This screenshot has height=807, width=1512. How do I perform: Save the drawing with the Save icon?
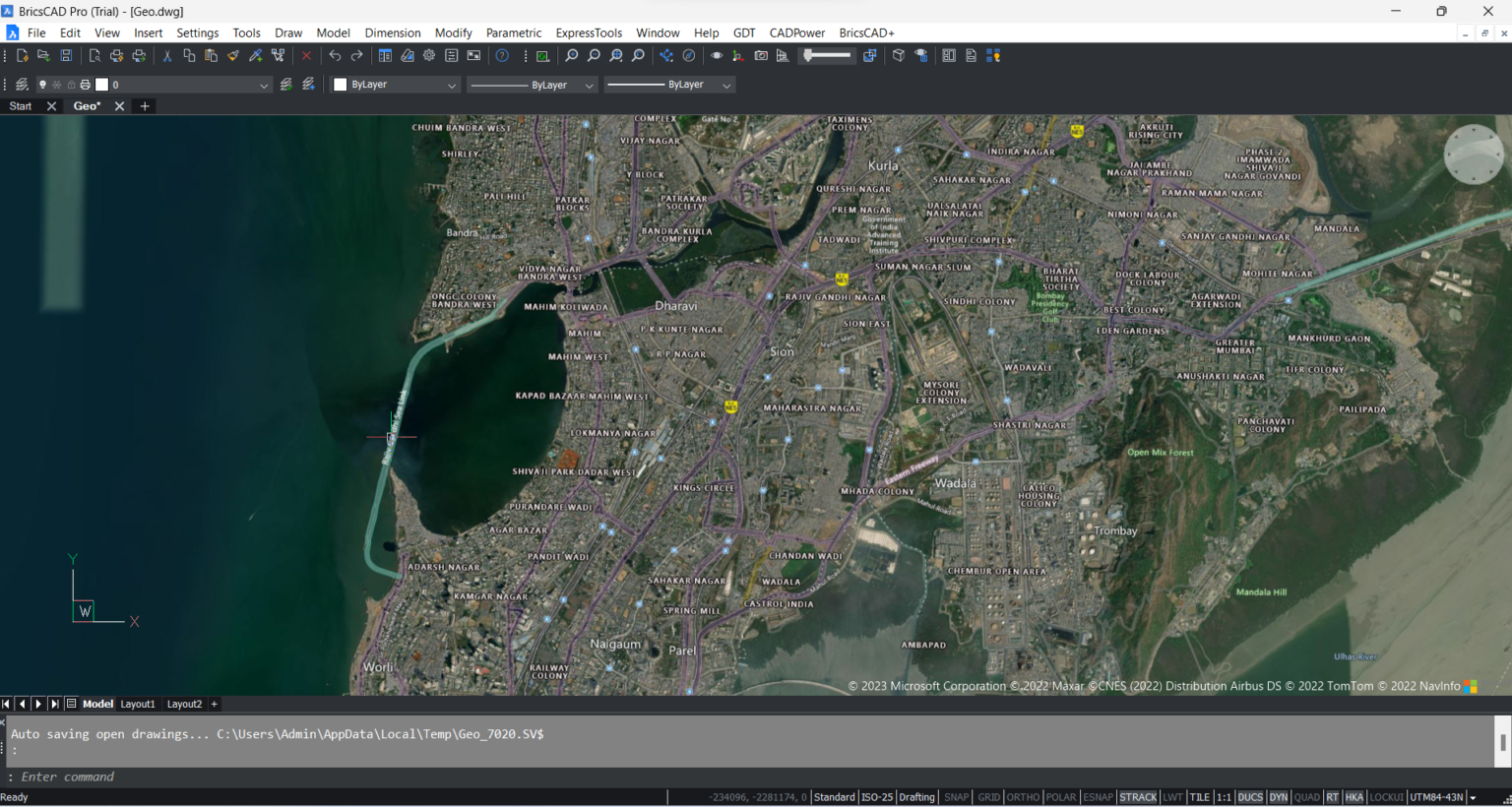pos(66,55)
